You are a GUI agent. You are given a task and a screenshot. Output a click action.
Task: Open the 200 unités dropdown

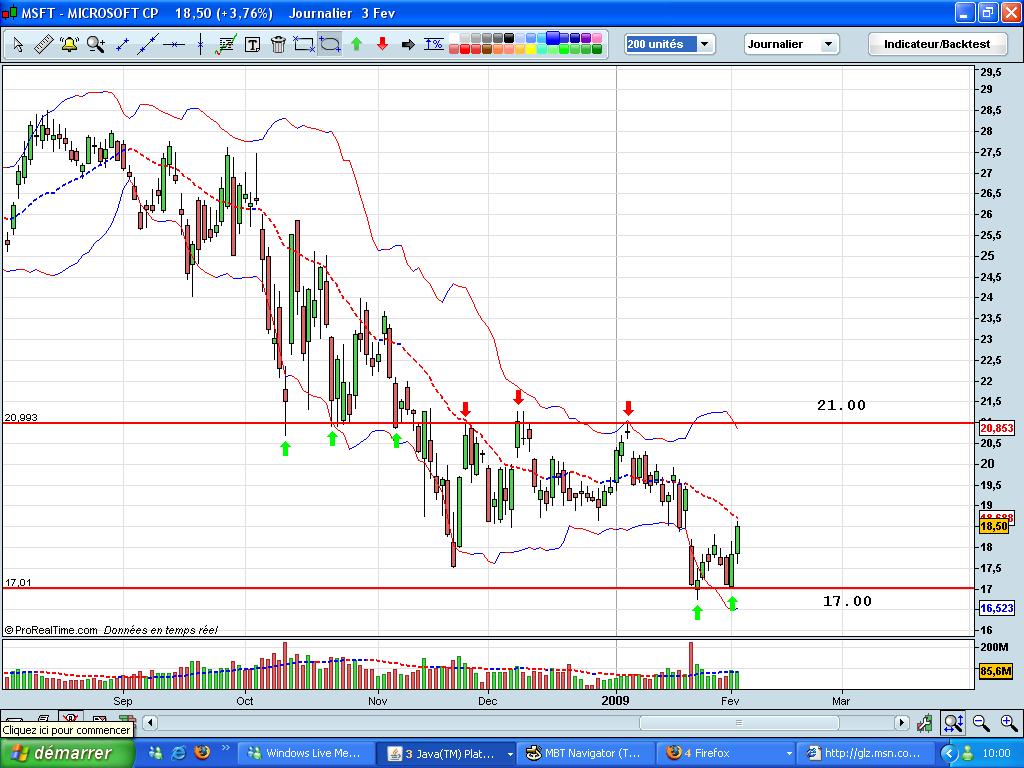click(669, 44)
